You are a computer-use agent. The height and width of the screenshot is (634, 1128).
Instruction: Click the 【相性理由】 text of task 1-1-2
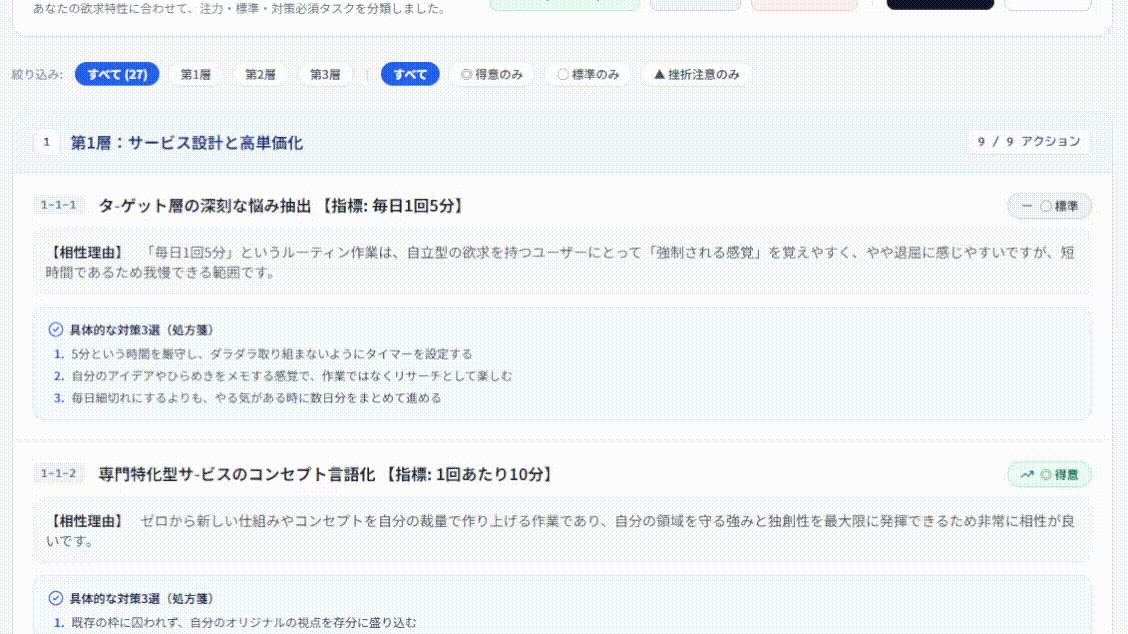coord(87,521)
